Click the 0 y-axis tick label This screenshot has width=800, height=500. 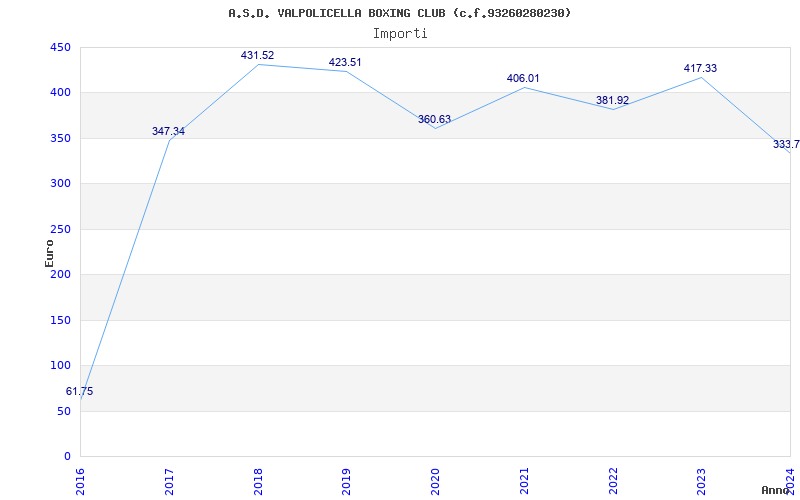[x=67, y=456]
